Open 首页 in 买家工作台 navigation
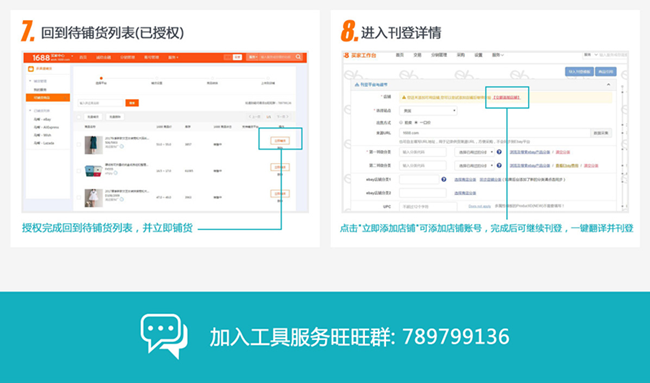This screenshot has width=650, height=383. click(400, 55)
